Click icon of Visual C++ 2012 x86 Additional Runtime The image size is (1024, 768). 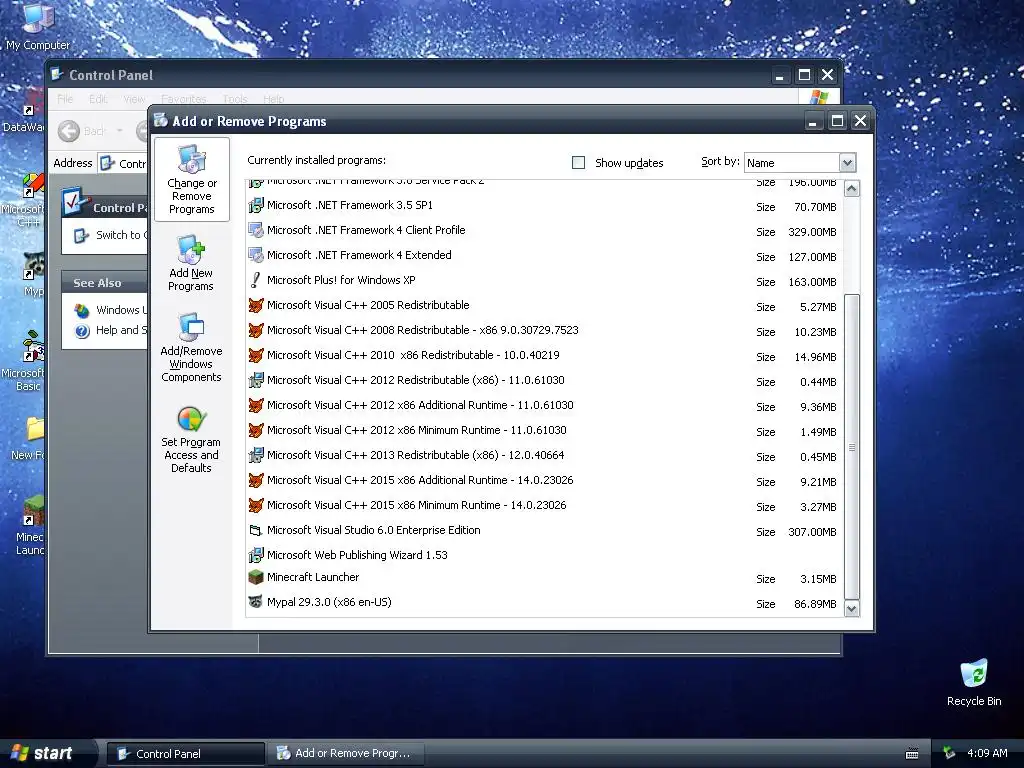pos(255,406)
